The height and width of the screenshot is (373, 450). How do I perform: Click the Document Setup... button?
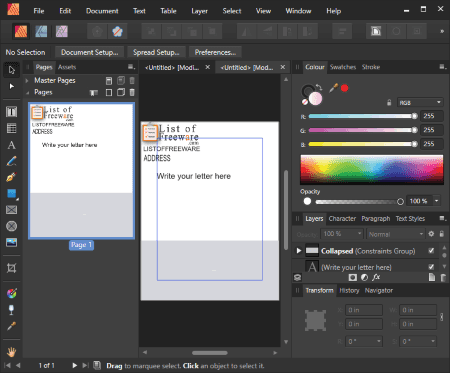[89, 52]
